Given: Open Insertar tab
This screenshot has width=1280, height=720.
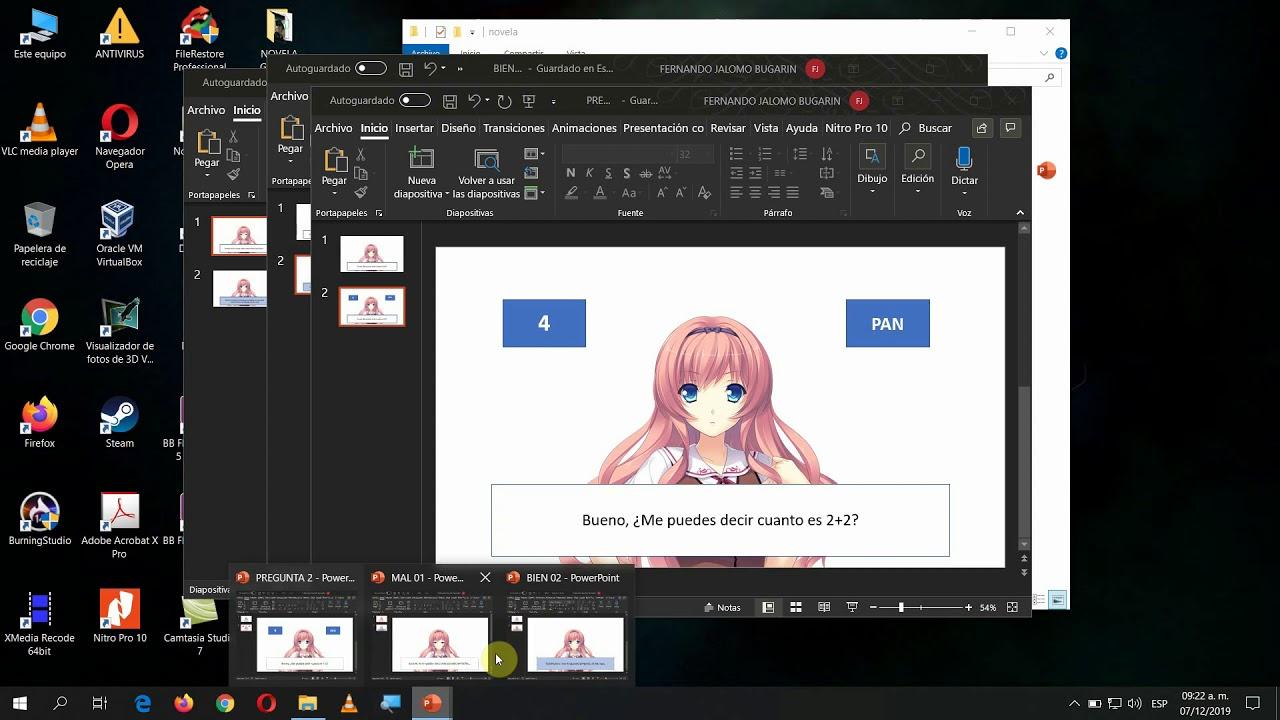Looking at the screenshot, I should [x=414, y=128].
